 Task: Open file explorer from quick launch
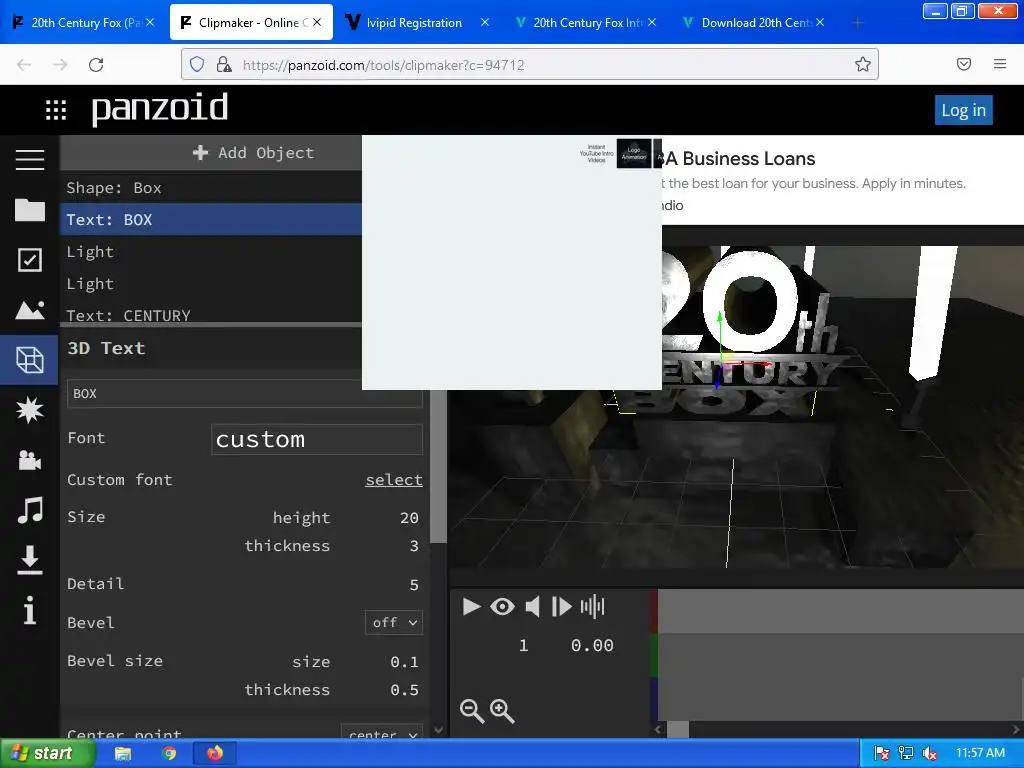[123, 754]
